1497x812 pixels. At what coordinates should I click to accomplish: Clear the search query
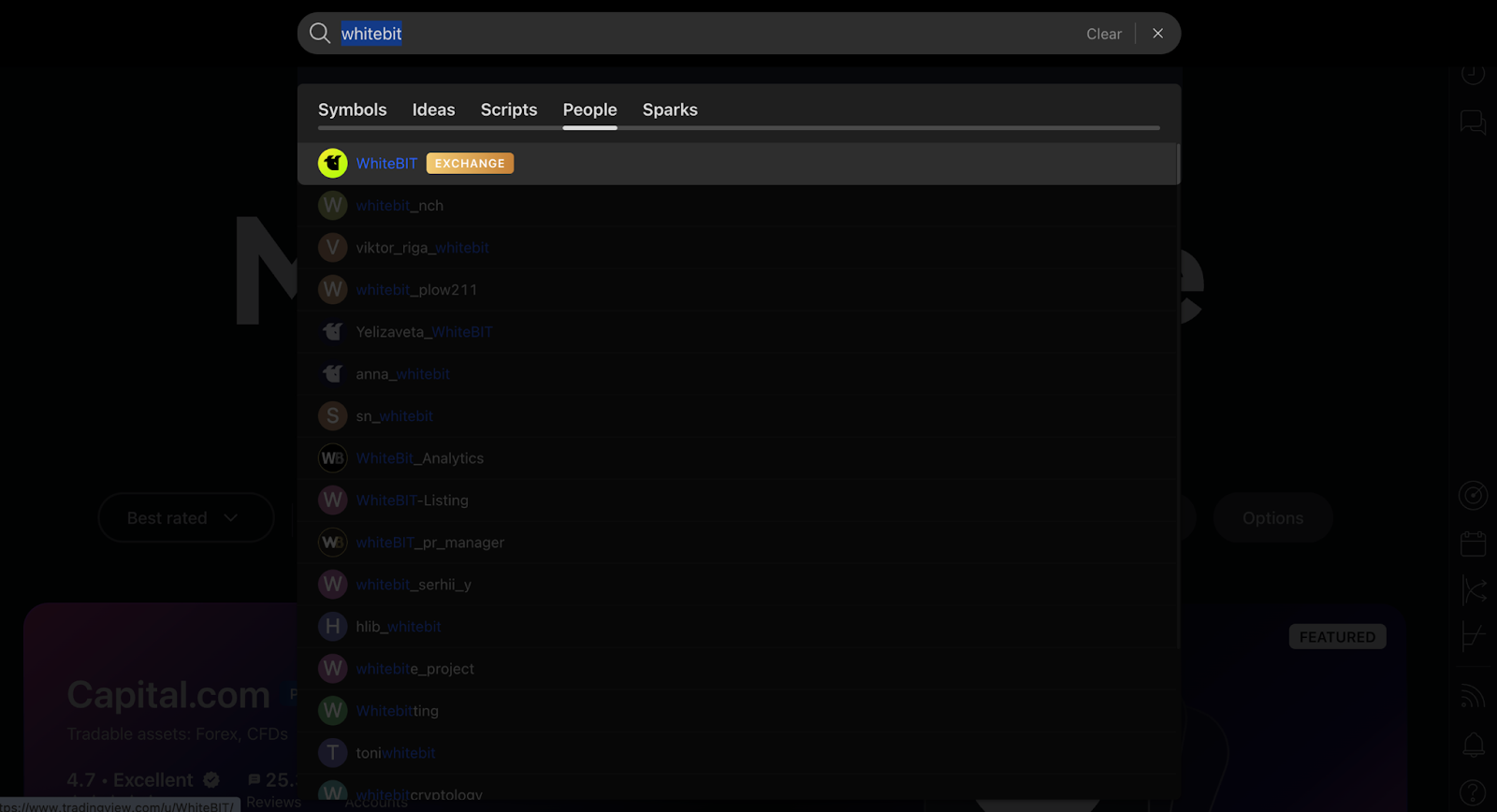tap(1103, 34)
